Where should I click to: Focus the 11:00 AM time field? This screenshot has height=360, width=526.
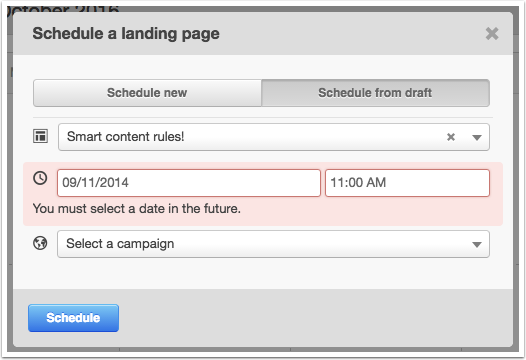point(407,183)
